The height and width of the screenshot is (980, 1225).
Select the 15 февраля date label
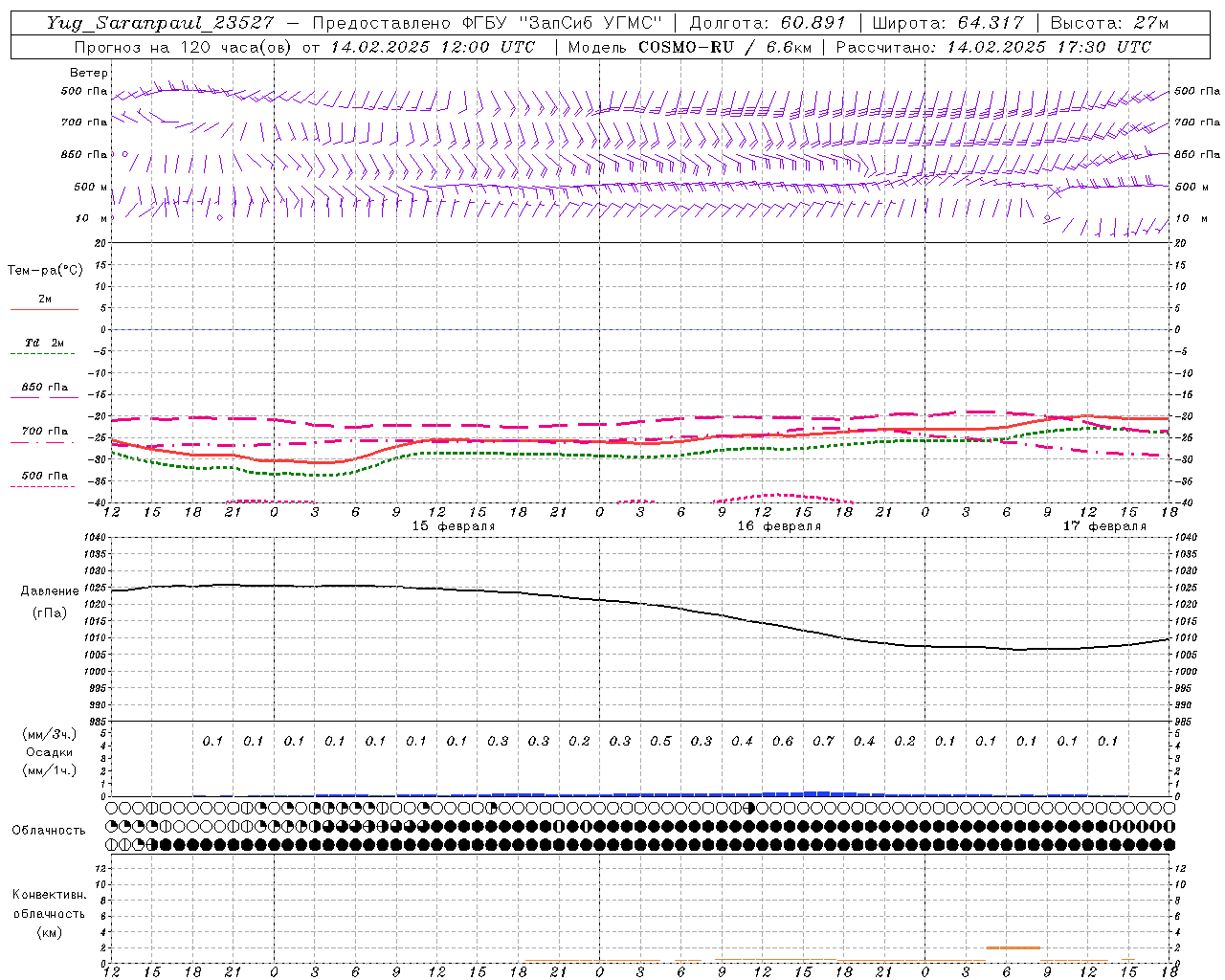[454, 526]
